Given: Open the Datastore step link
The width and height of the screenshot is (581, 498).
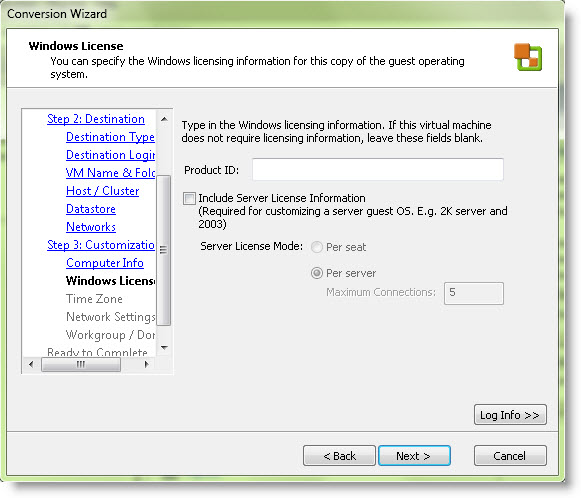Looking at the screenshot, I should coord(91,209).
